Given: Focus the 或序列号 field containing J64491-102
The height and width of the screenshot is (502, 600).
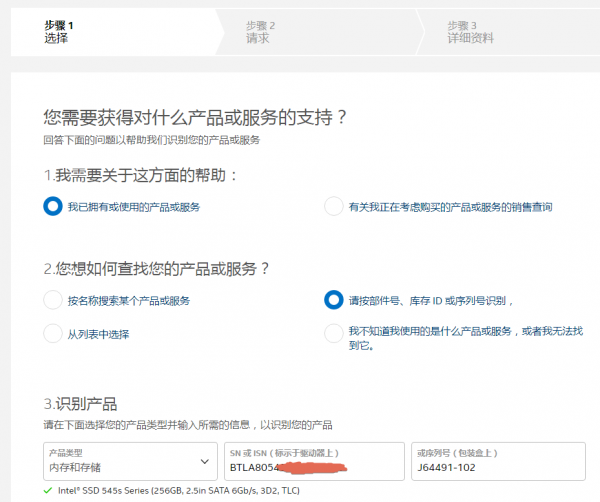Looking at the screenshot, I should point(498,467).
